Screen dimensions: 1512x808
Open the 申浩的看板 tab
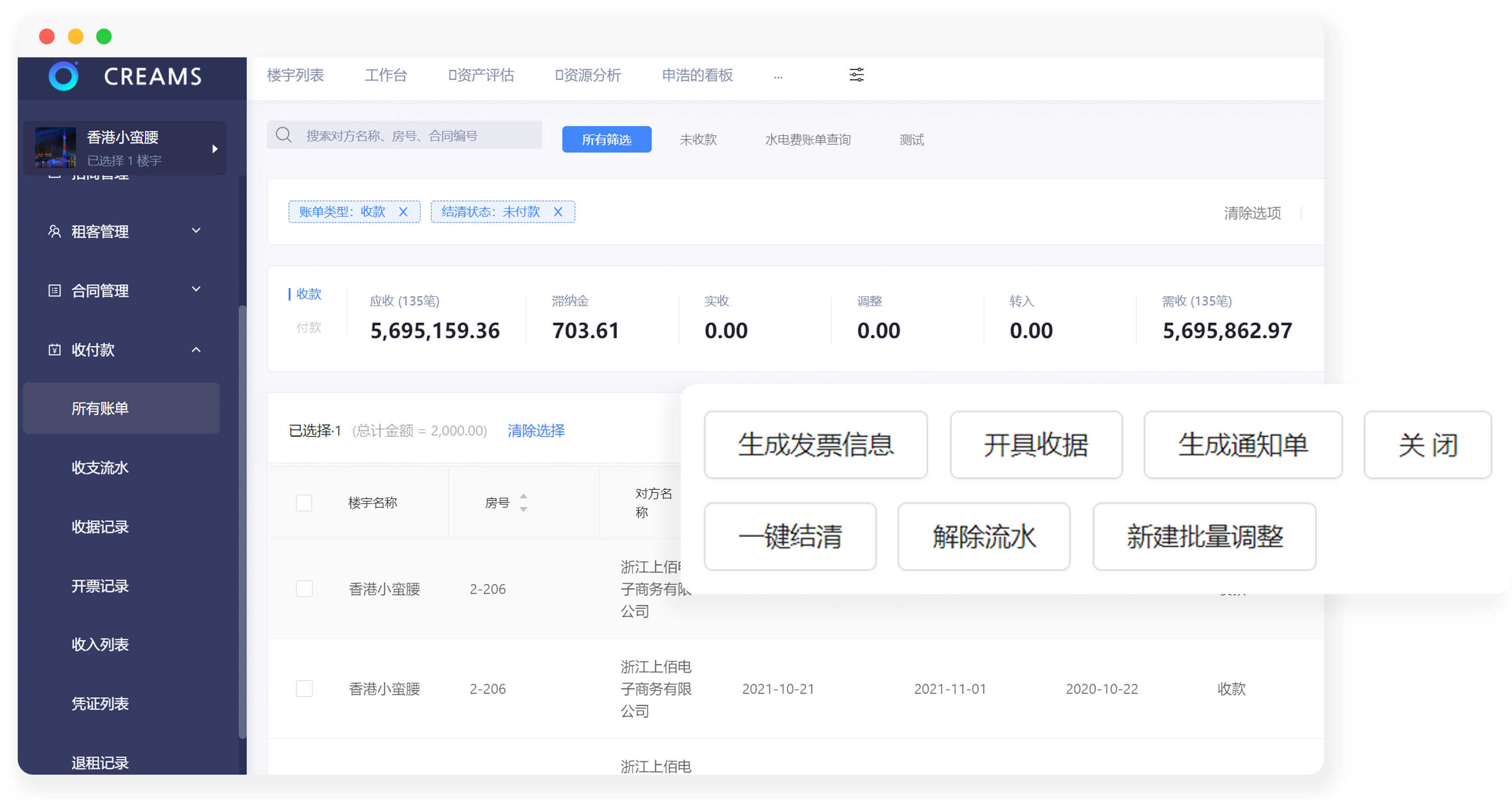point(697,75)
